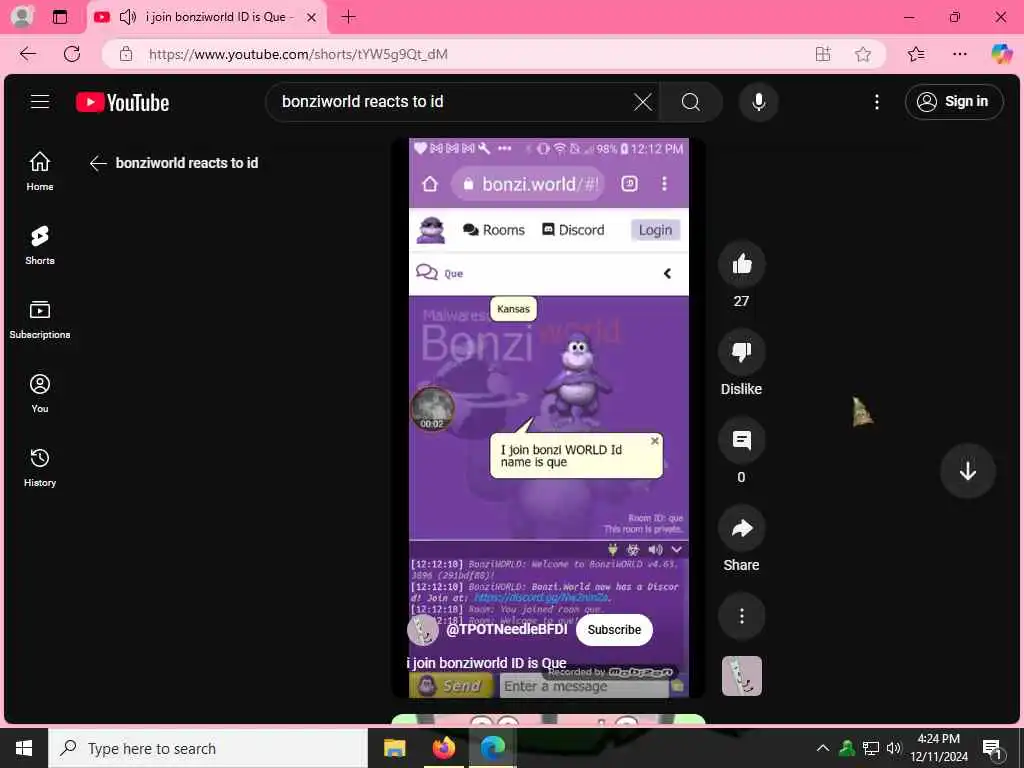Select the i join bonziworld tab
1024x768 pixels.
pyautogui.click(x=207, y=17)
